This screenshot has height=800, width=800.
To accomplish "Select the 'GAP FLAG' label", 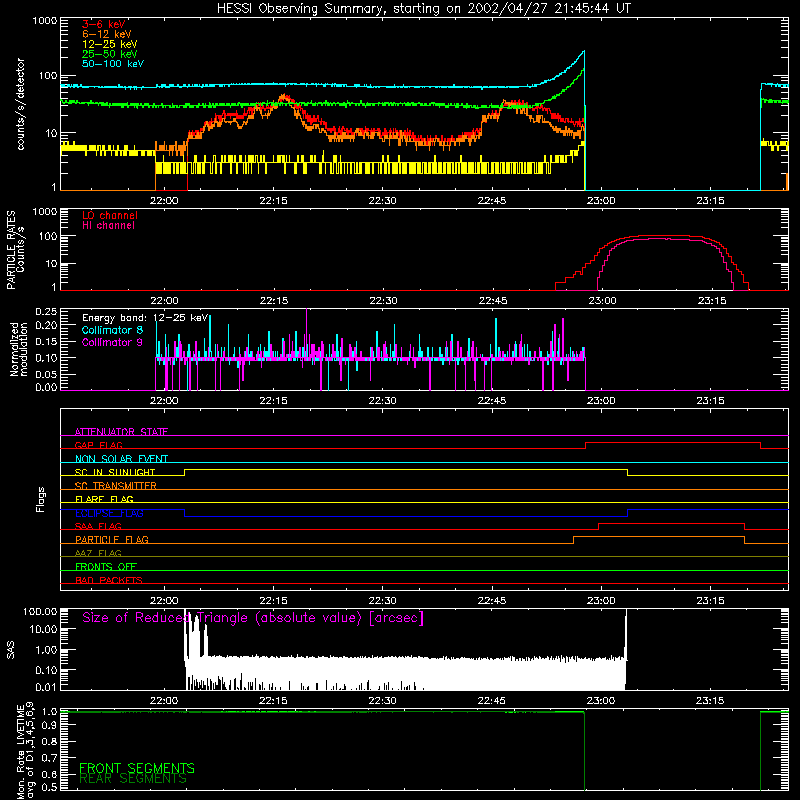I will (x=98, y=445).
